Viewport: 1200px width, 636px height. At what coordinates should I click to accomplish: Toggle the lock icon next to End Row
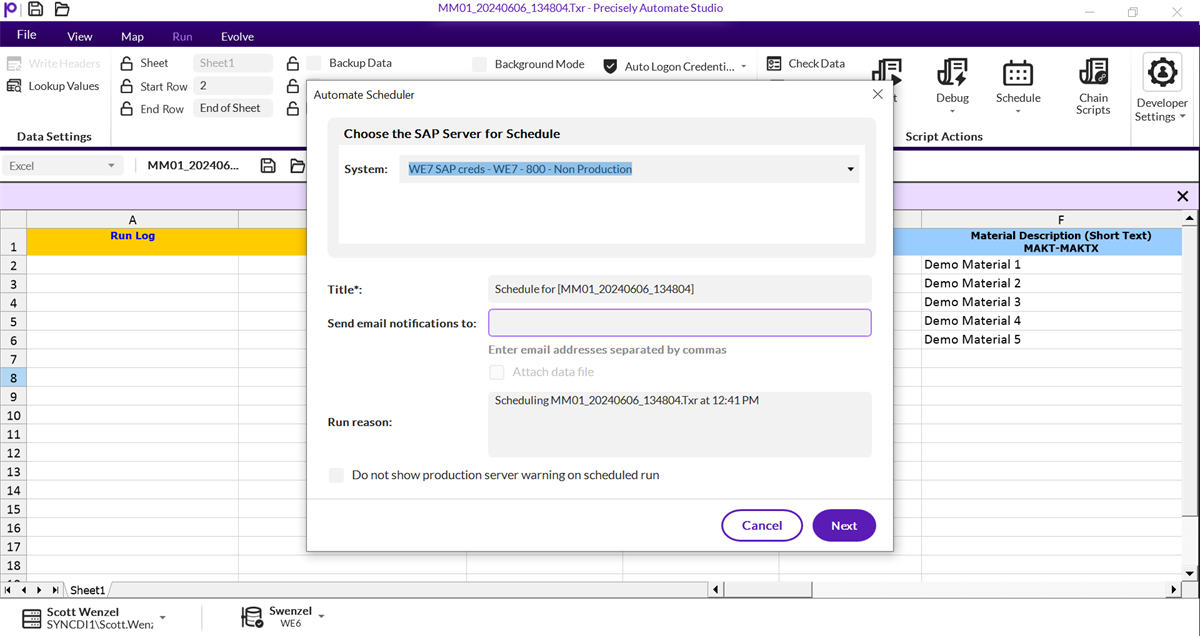[x=127, y=109]
